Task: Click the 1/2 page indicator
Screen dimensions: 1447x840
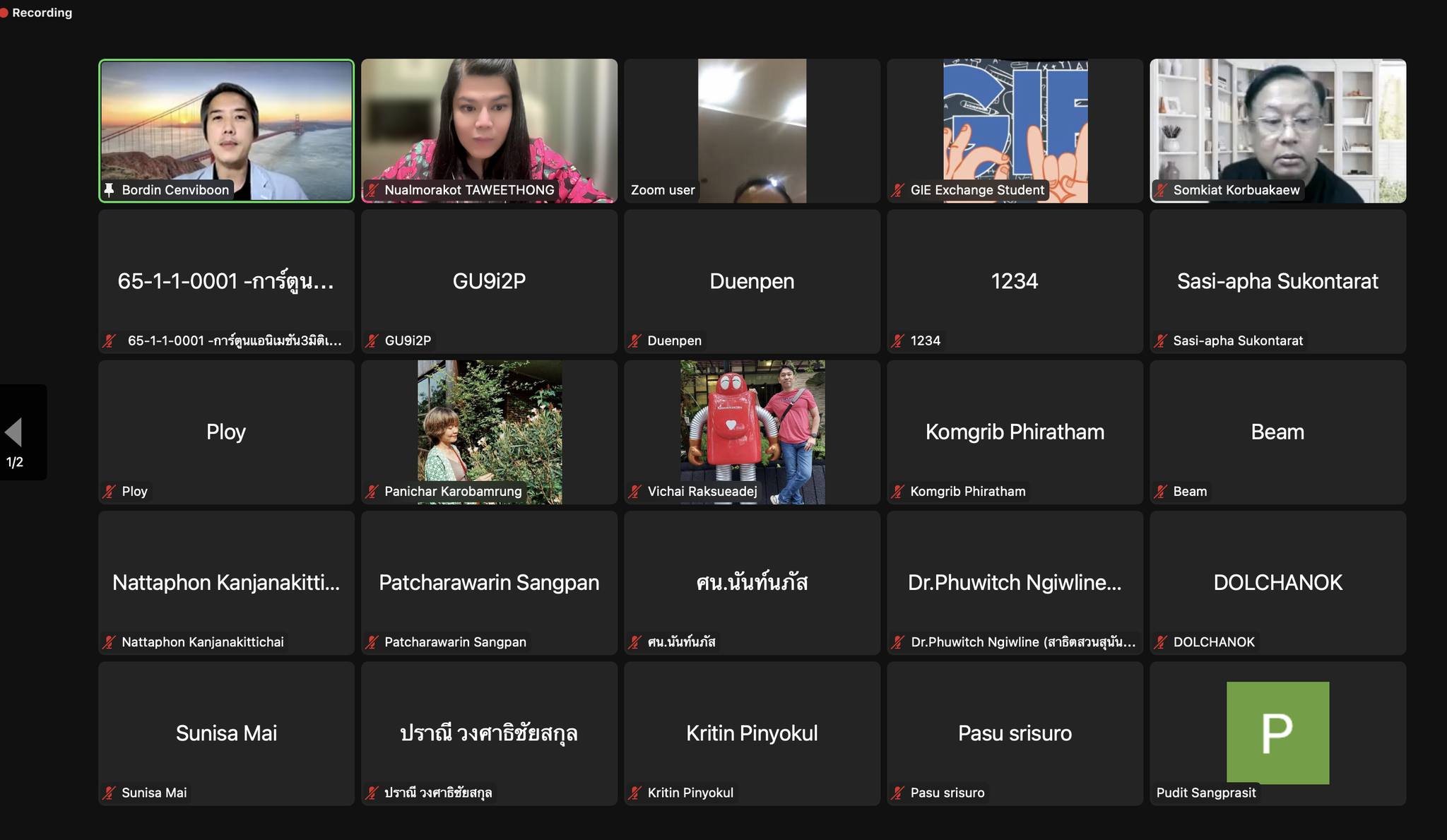Action: pos(15,462)
